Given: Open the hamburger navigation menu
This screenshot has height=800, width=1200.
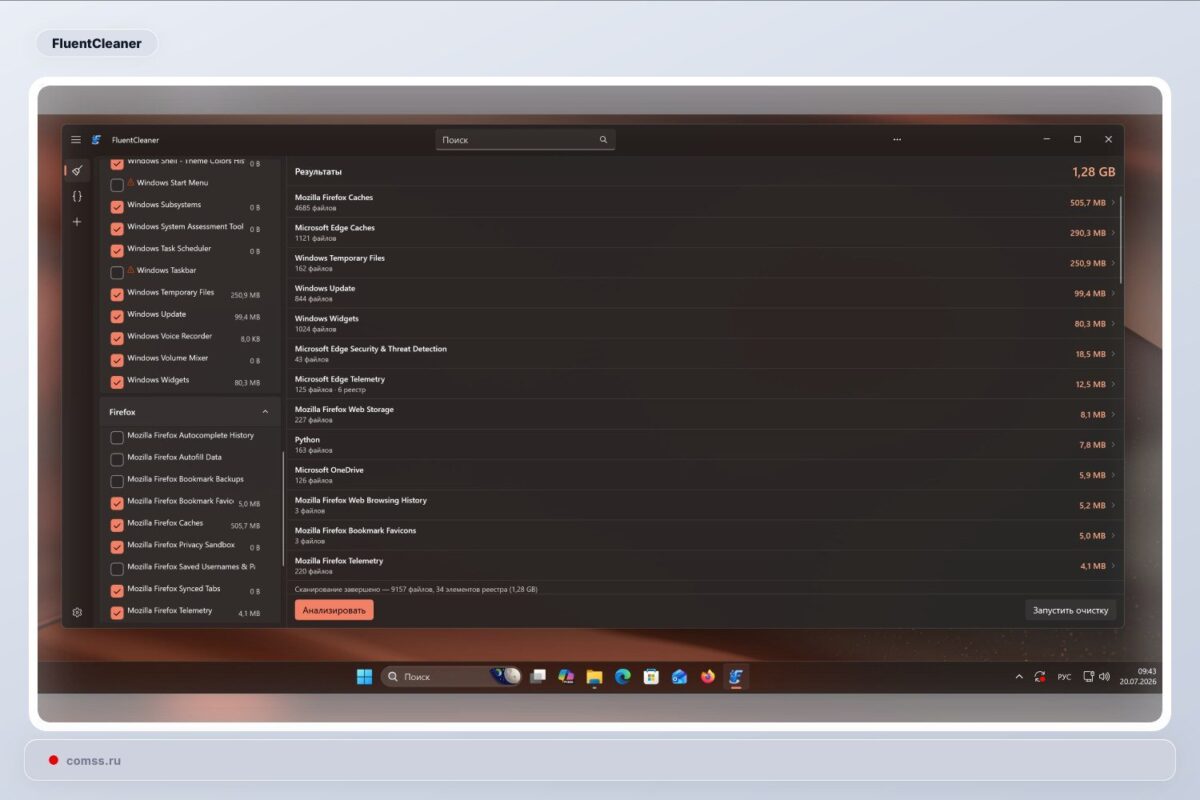Looking at the screenshot, I should [76, 140].
